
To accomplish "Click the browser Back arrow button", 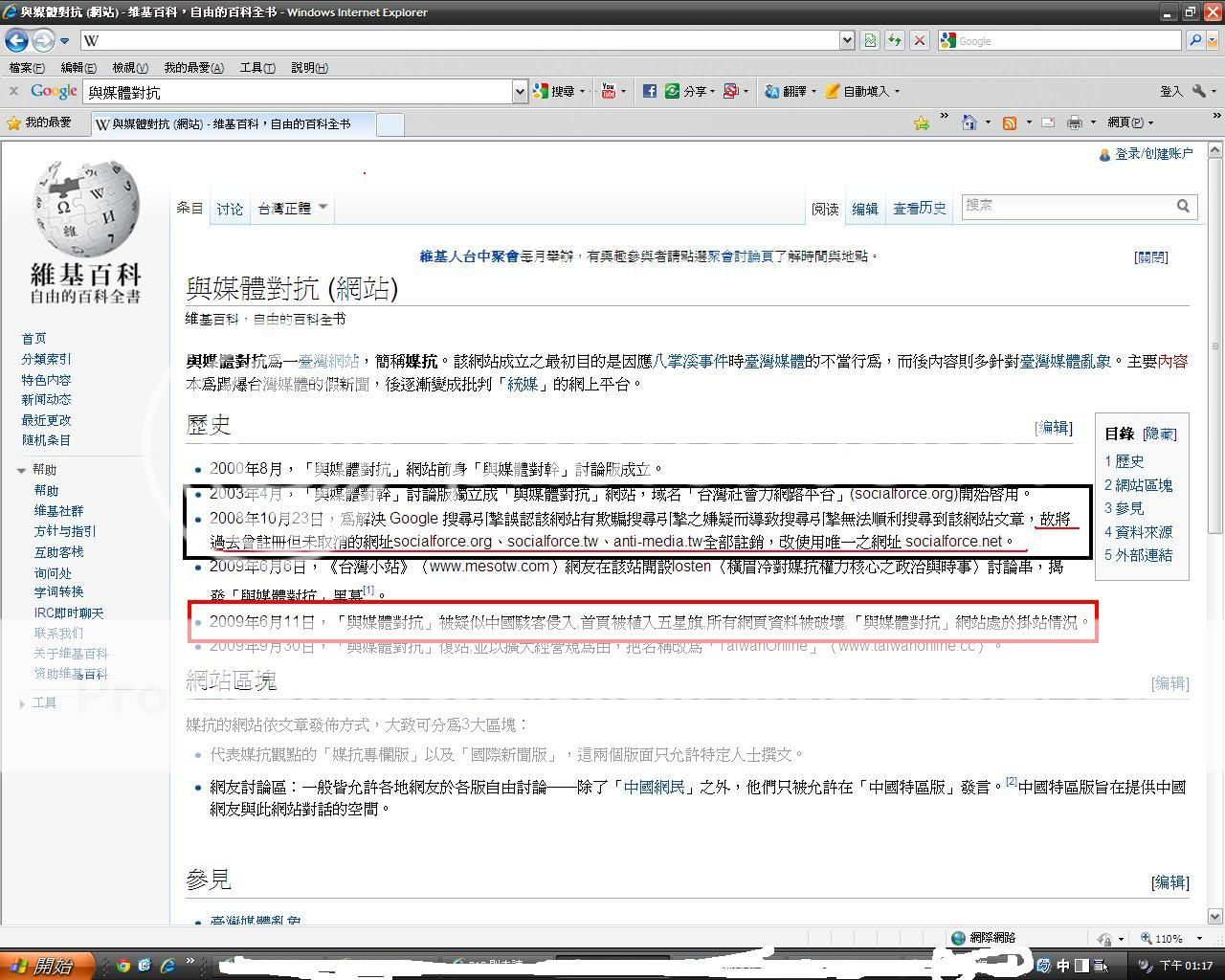I will (16, 40).
